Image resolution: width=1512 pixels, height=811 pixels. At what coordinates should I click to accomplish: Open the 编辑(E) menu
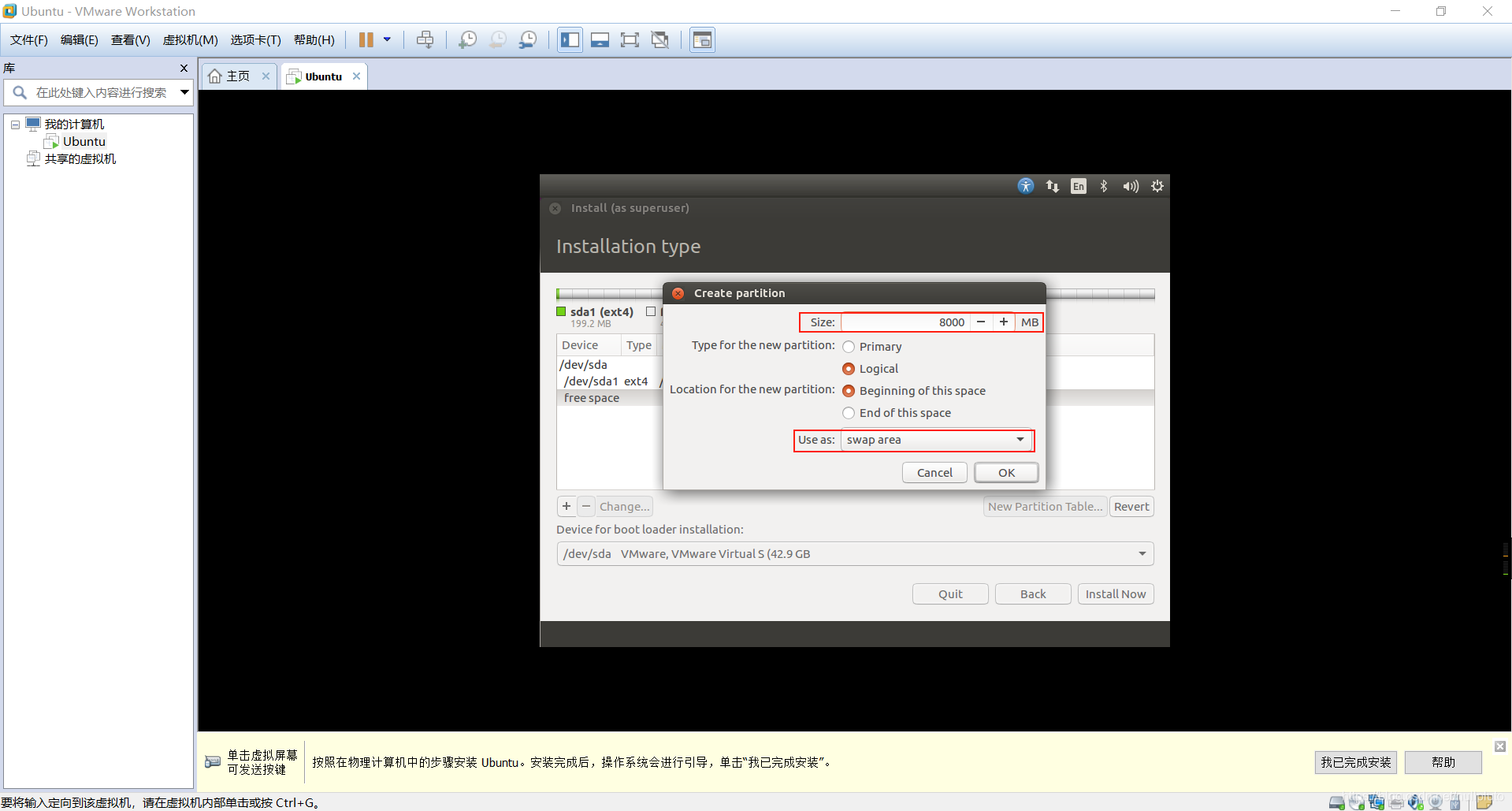(80, 40)
